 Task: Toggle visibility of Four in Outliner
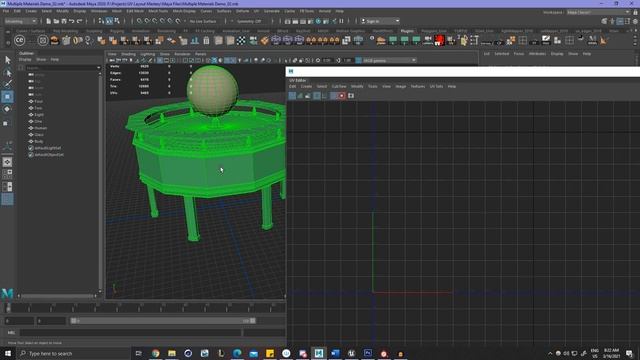click(31, 101)
